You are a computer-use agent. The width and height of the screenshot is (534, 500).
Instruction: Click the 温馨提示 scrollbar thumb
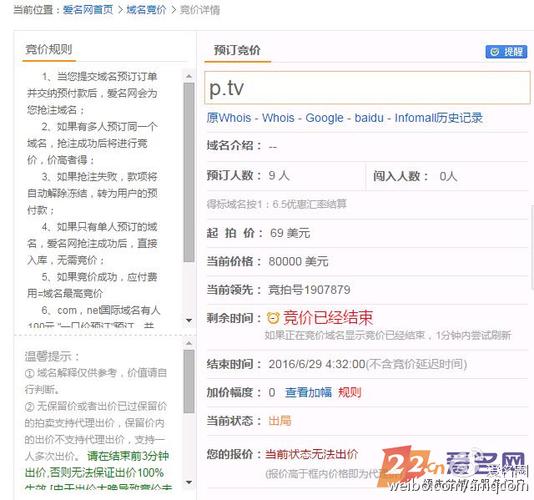189,381
